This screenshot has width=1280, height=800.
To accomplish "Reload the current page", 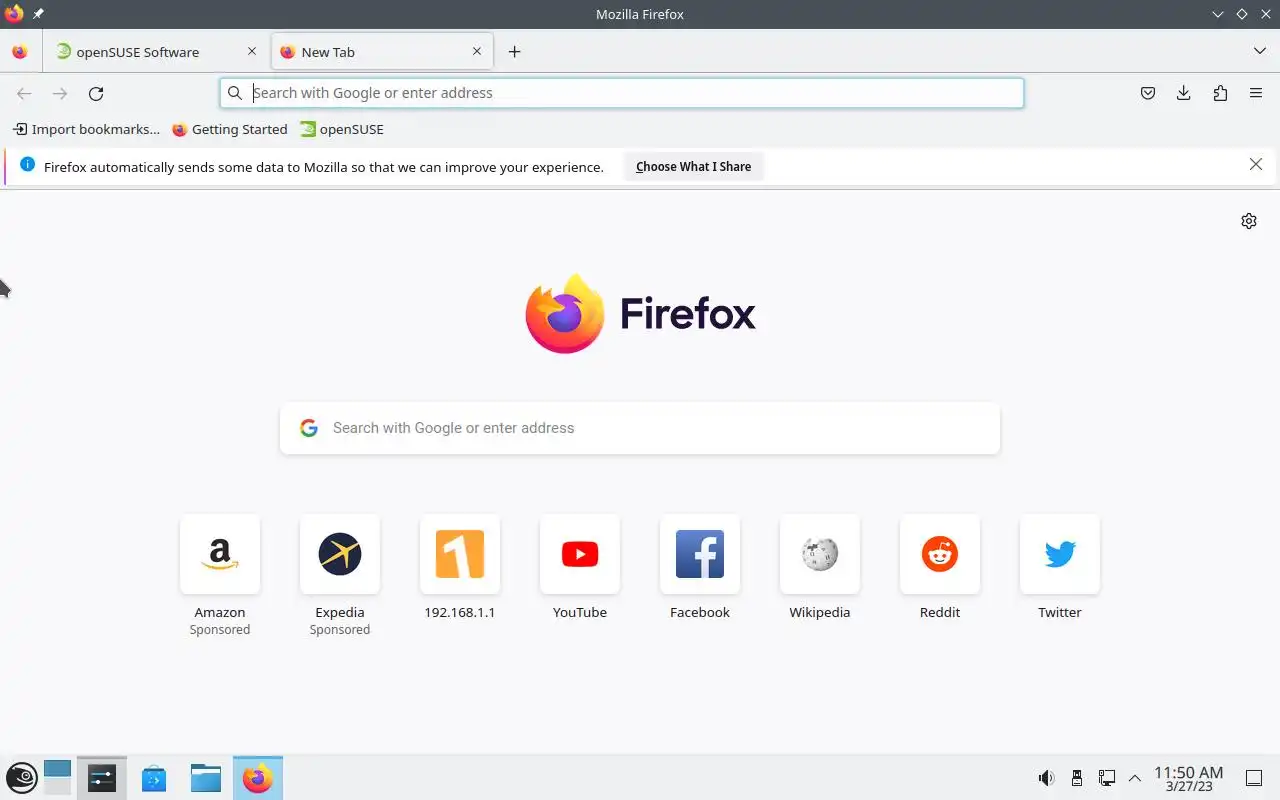I will (96, 93).
